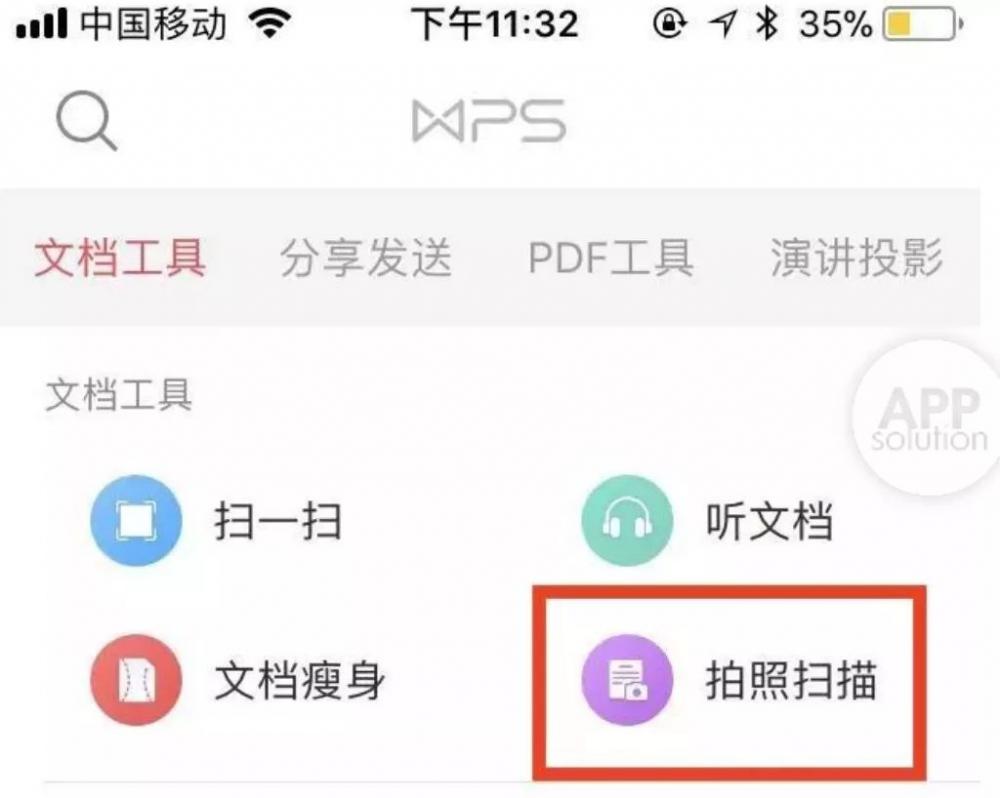Tap the battery indicator icon
1000x798 pixels.
coord(923,24)
